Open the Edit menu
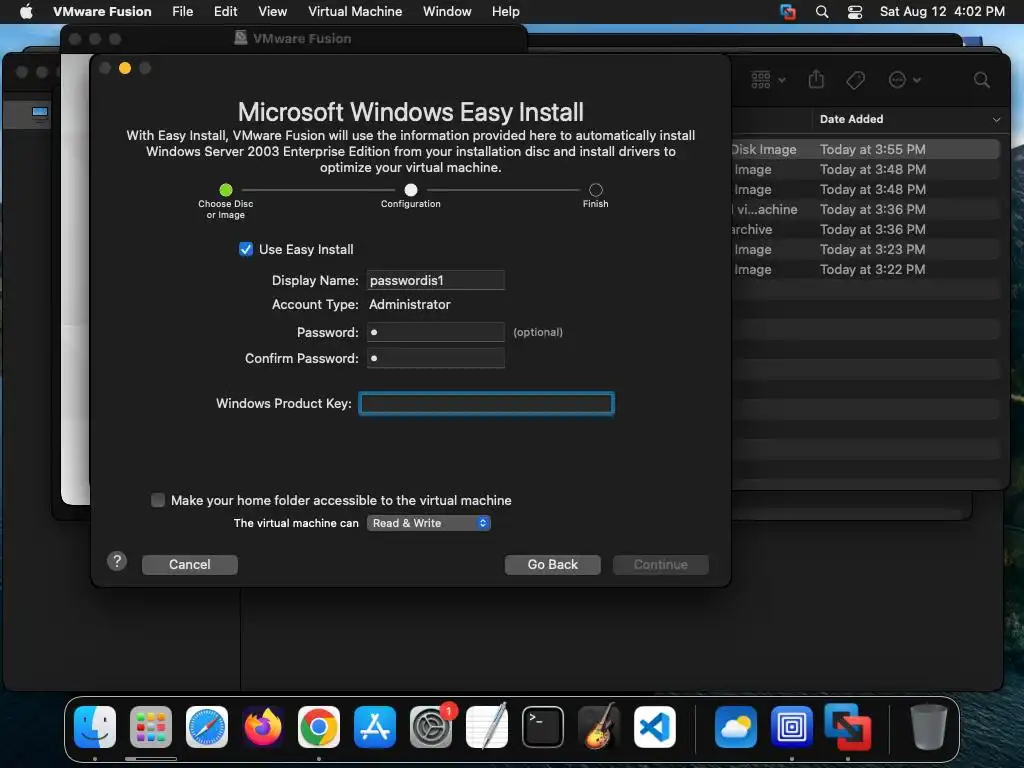This screenshot has width=1024, height=768. [225, 11]
